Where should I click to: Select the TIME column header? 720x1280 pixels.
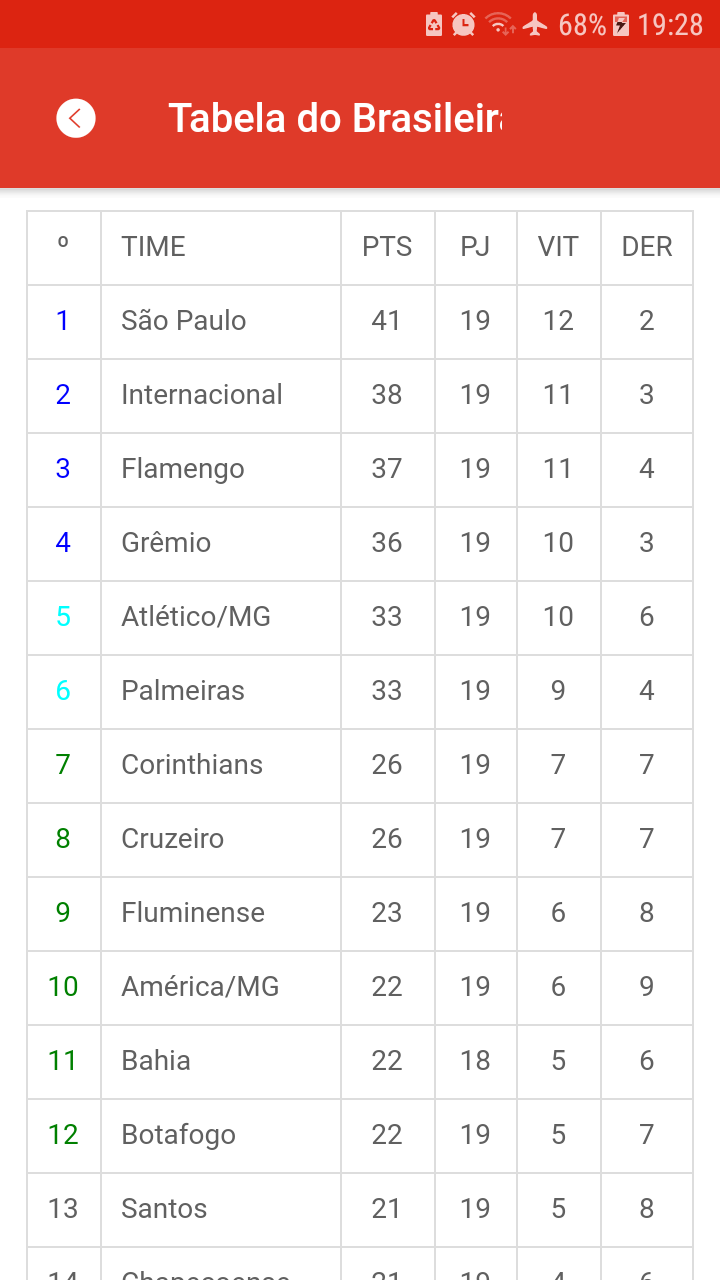click(x=153, y=247)
